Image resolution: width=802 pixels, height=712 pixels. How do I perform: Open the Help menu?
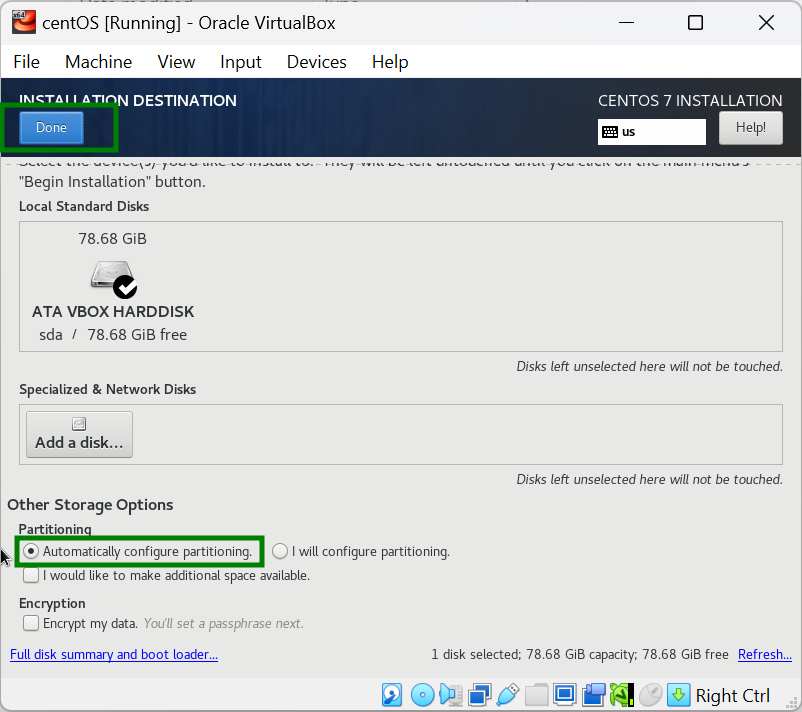pos(390,62)
